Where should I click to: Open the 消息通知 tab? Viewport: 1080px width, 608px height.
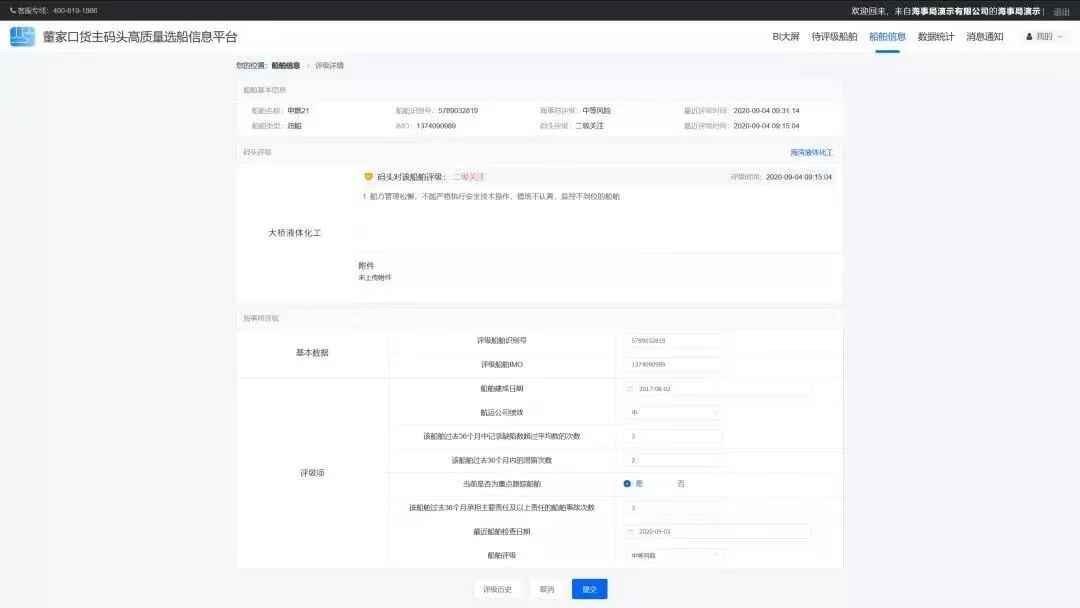click(x=984, y=37)
